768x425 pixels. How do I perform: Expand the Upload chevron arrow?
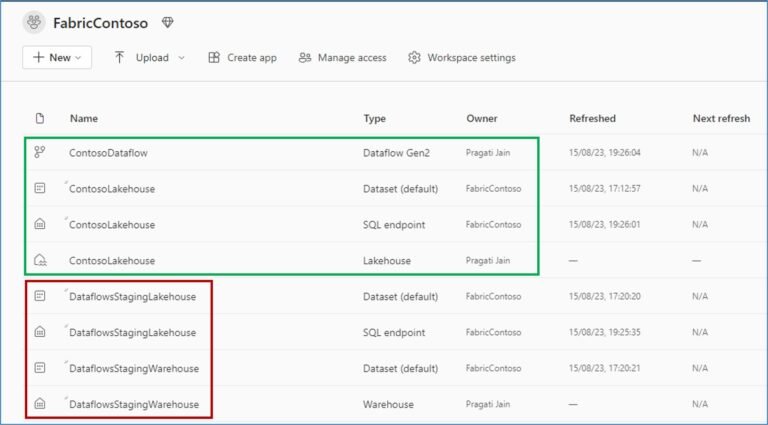click(181, 58)
